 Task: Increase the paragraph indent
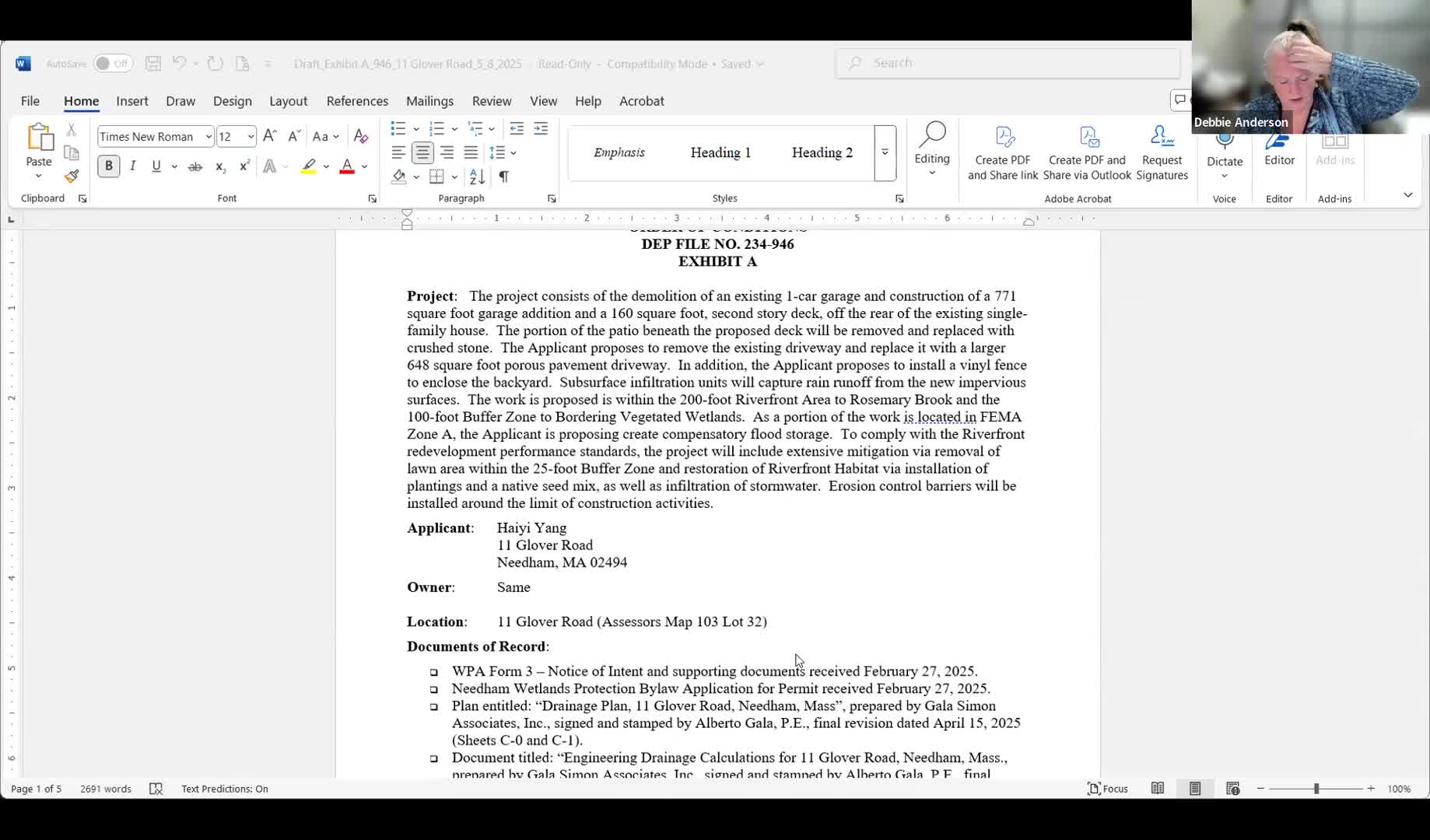(541, 128)
